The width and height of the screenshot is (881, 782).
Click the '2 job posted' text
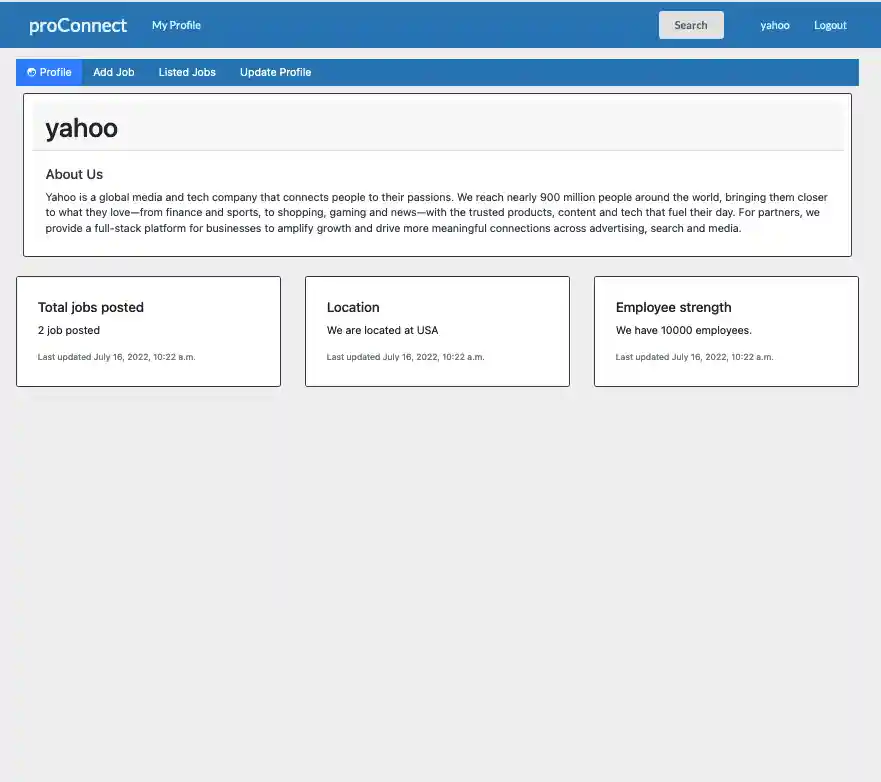(69, 330)
